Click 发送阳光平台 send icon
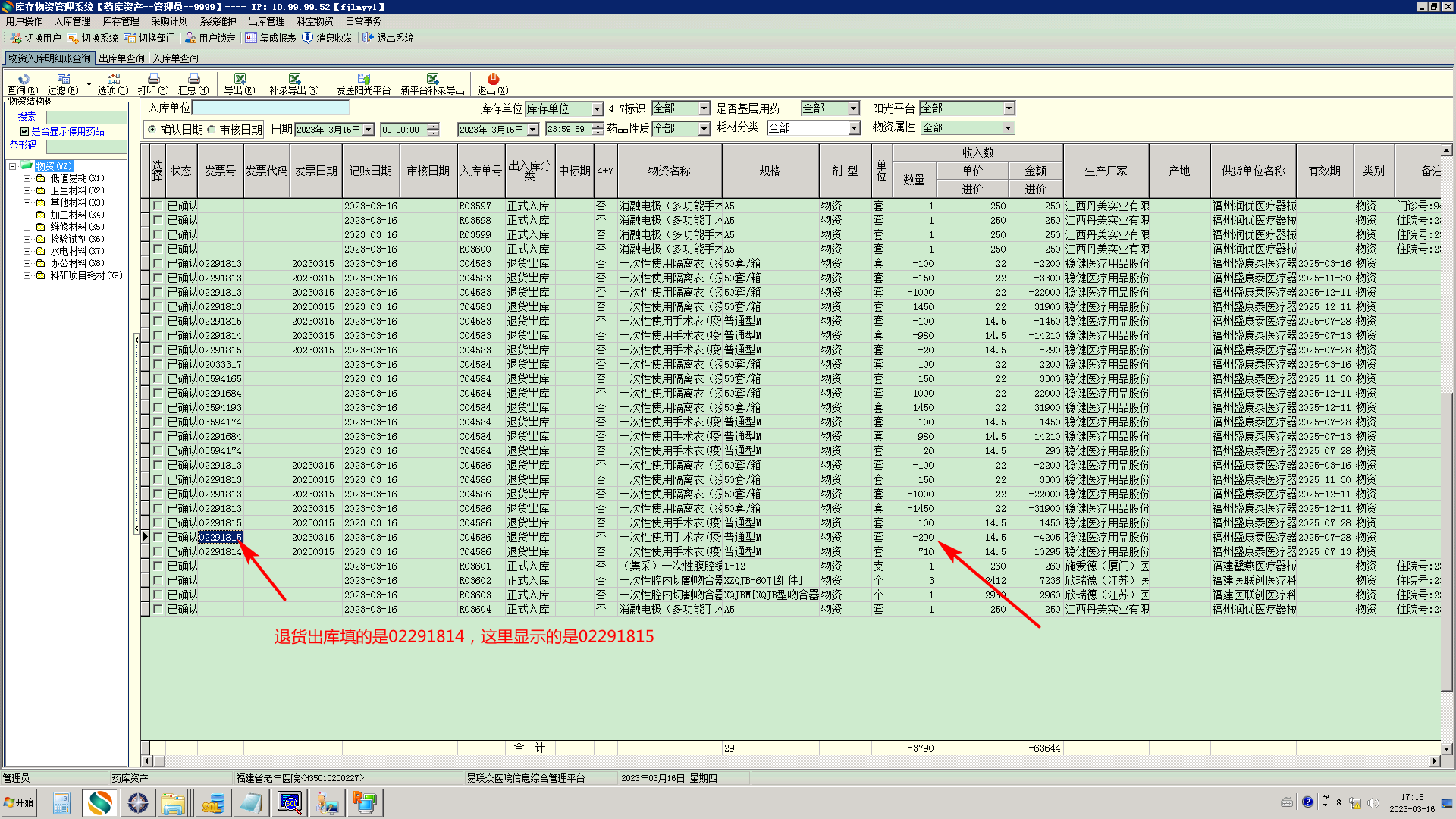Image resolution: width=1456 pixels, height=819 pixels. point(363,80)
